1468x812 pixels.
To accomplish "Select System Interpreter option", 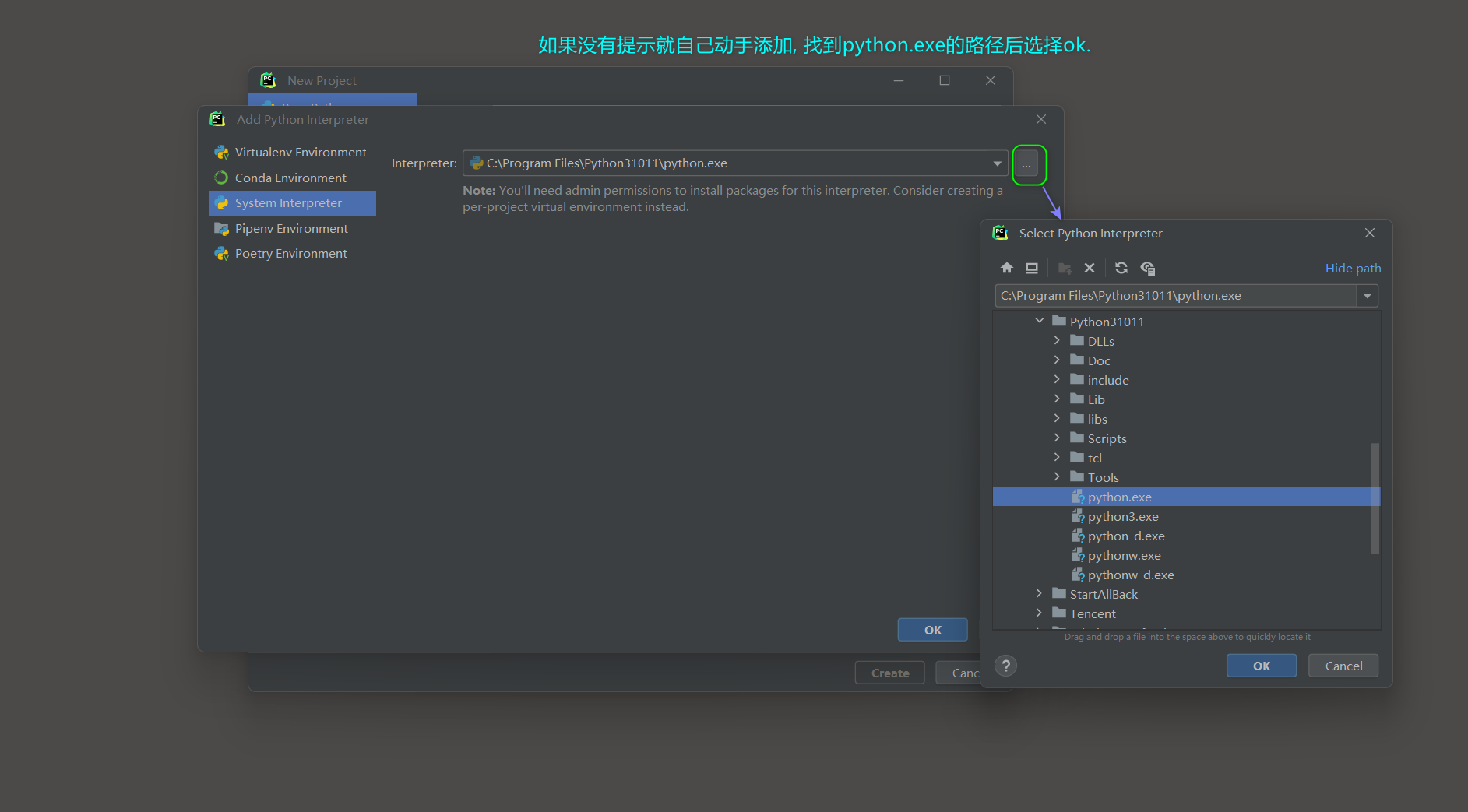I will (x=293, y=203).
